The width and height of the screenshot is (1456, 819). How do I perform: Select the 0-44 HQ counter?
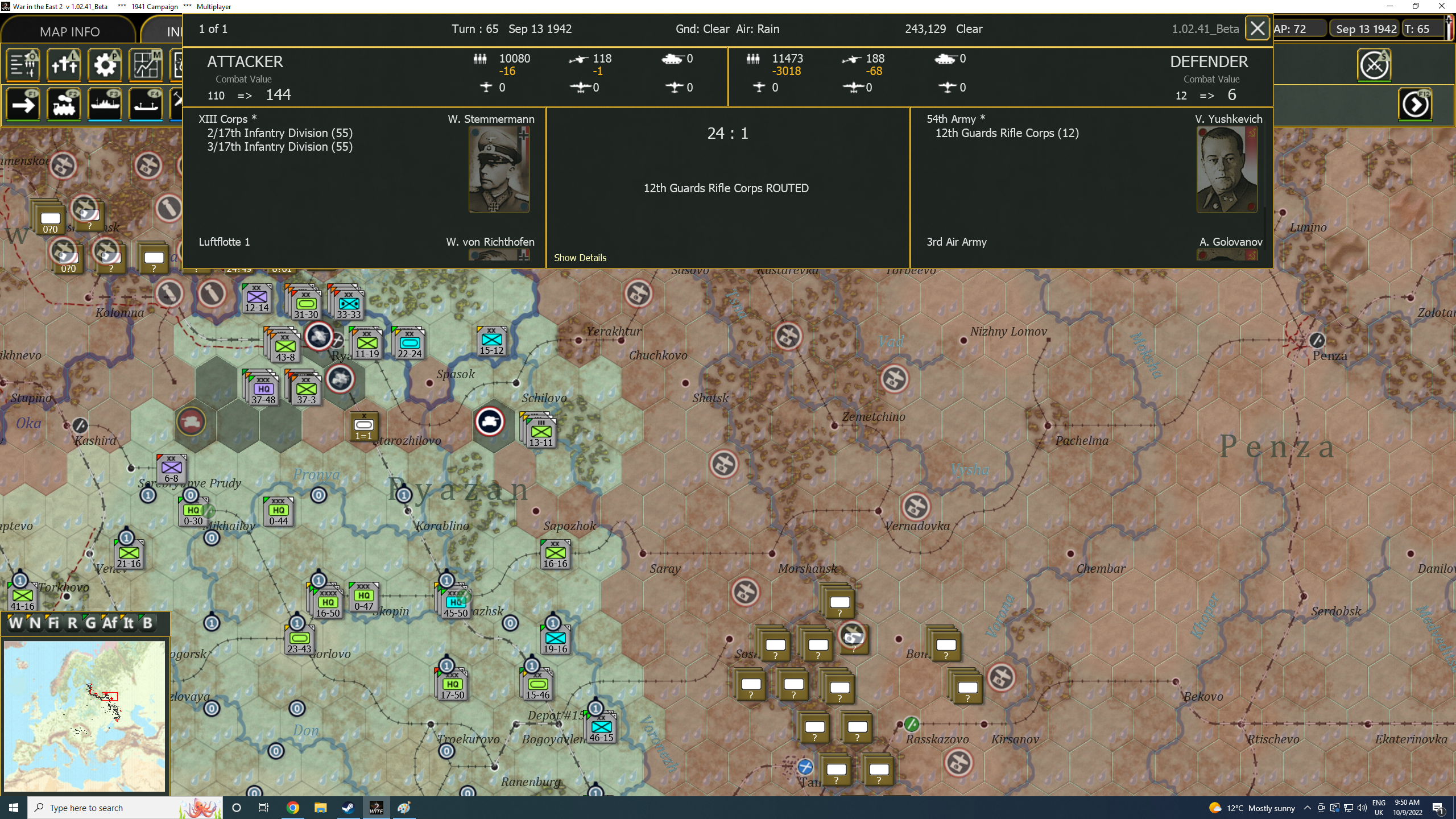click(x=279, y=511)
